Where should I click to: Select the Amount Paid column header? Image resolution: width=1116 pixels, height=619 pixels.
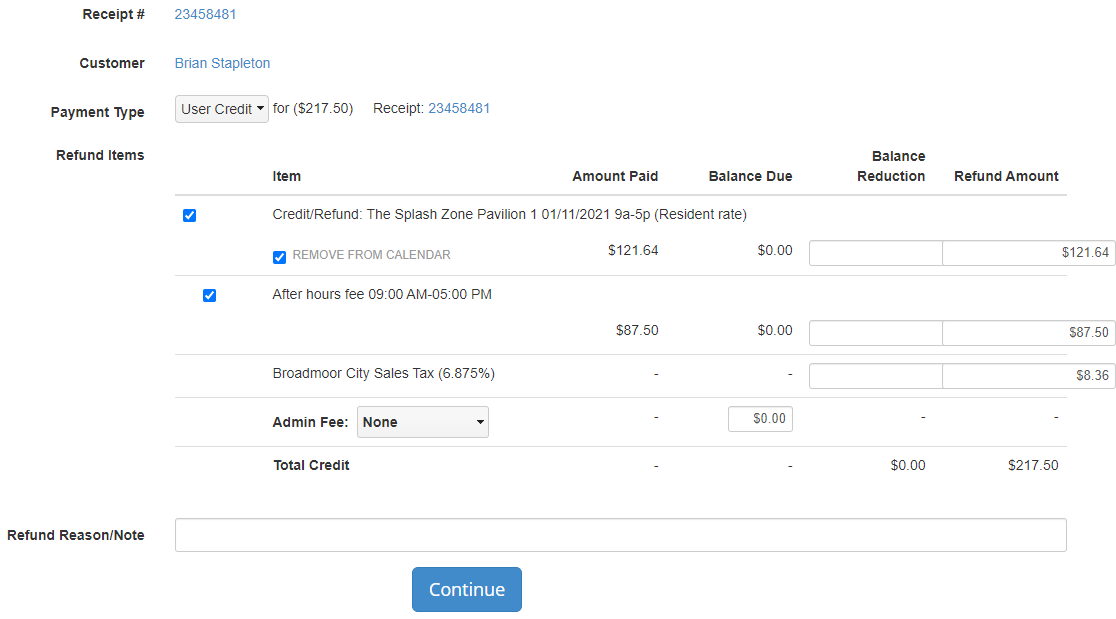615,176
